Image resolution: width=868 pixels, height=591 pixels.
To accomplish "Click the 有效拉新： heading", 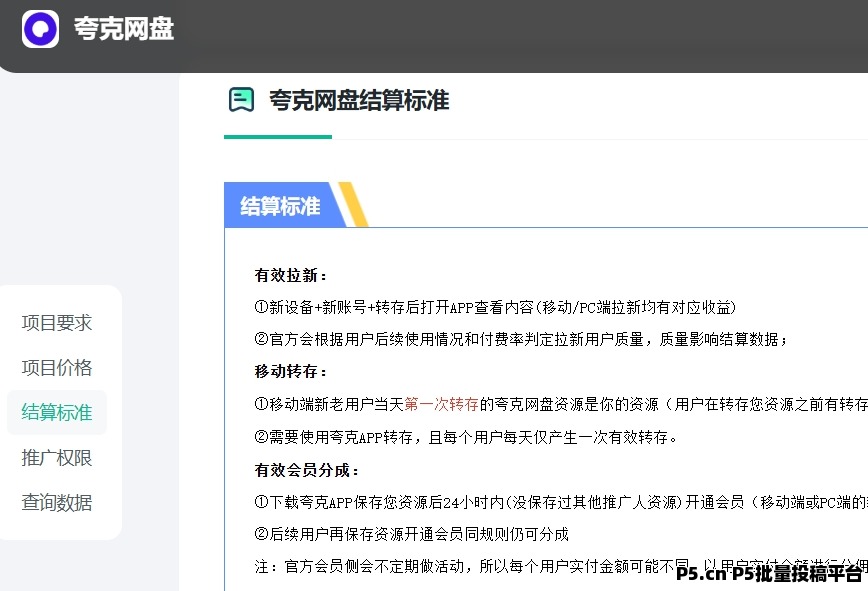I will tap(291, 275).
